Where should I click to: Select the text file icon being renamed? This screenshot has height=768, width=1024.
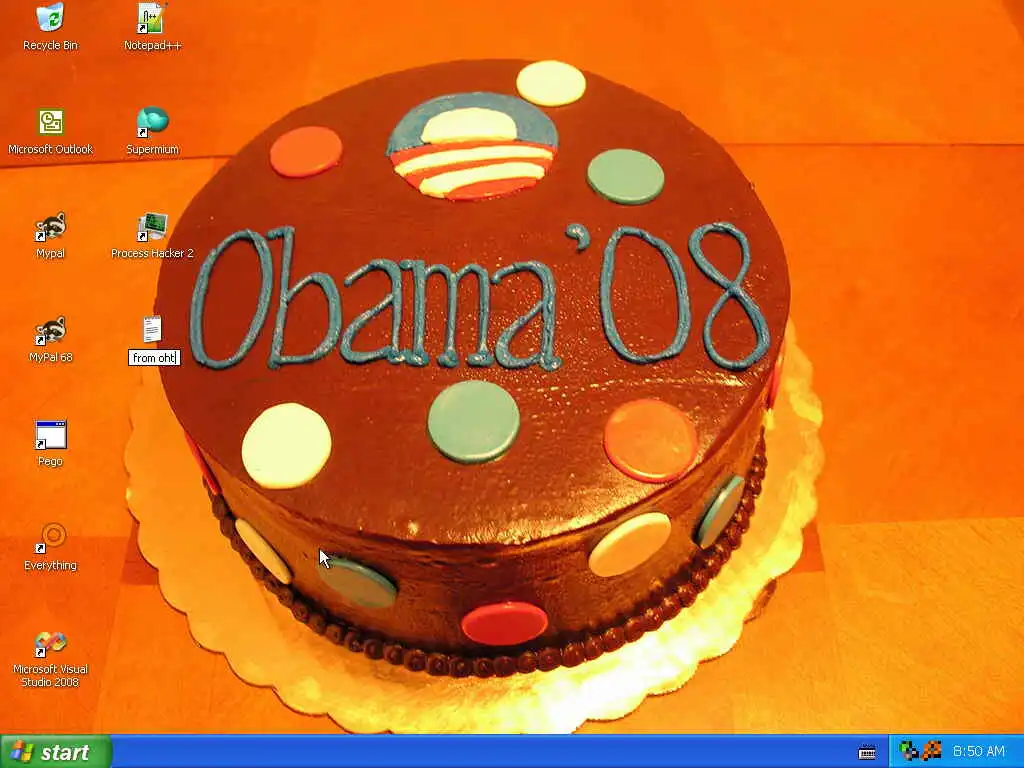(152, 330)
